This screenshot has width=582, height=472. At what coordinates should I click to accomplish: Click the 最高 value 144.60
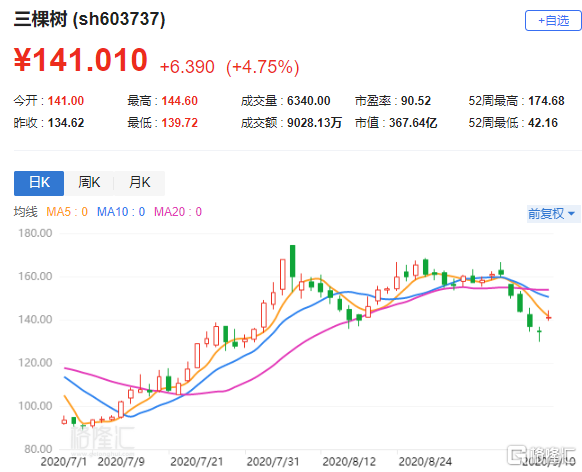point(180,101)
